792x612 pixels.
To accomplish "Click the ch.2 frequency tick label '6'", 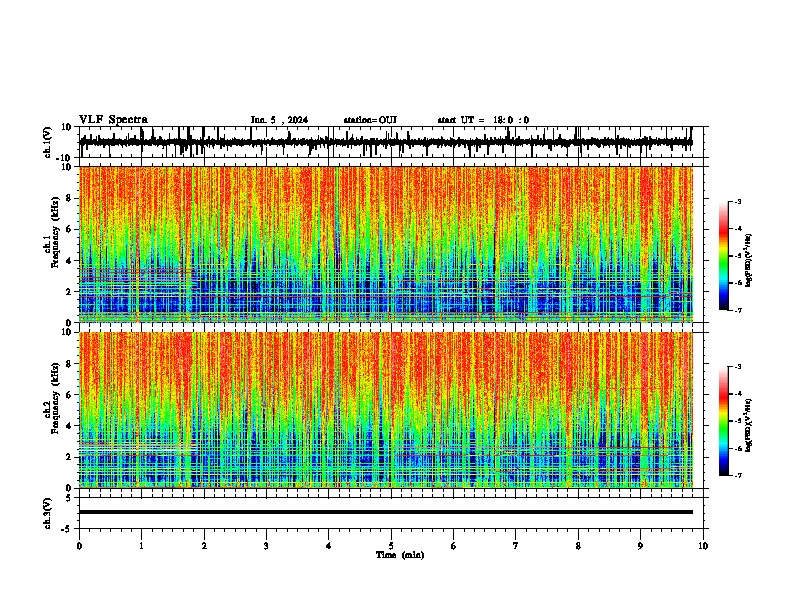I will [x=69, y=395].
